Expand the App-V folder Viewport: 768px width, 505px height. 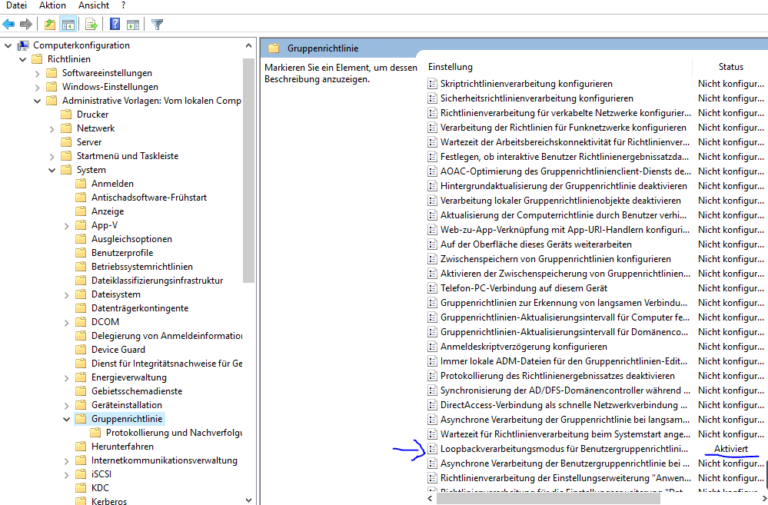tap(67, 226)
